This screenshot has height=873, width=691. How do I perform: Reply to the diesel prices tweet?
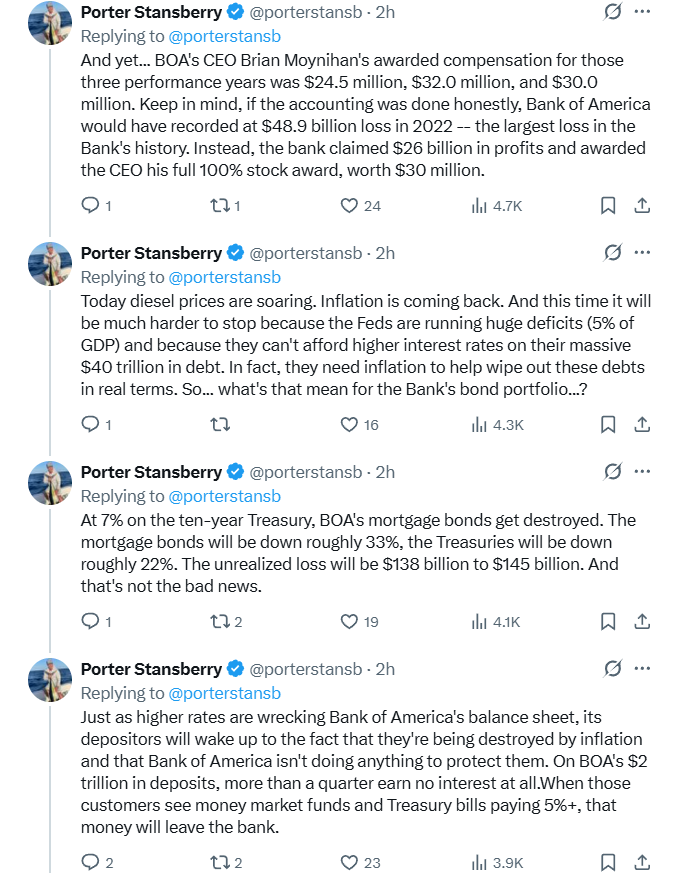(x=96, y=425)
